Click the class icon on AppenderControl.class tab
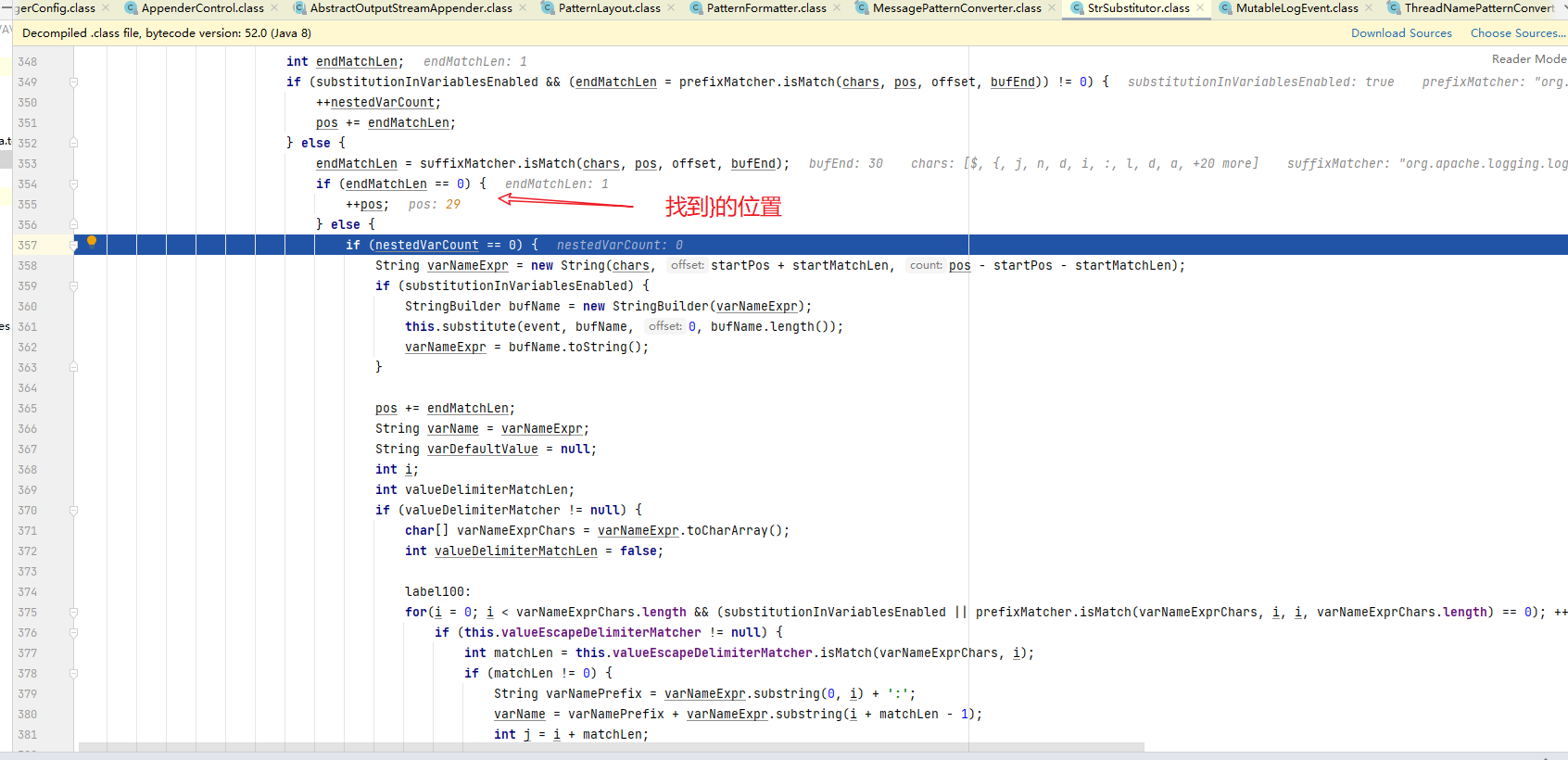This screenshot has height=760, width=1568. [x=131, y=8]
